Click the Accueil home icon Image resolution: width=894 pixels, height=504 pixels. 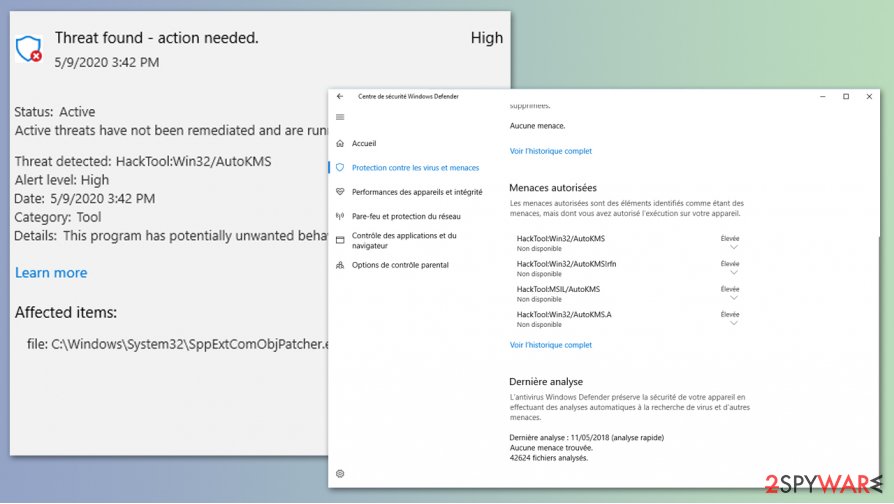tap(340, 143)
